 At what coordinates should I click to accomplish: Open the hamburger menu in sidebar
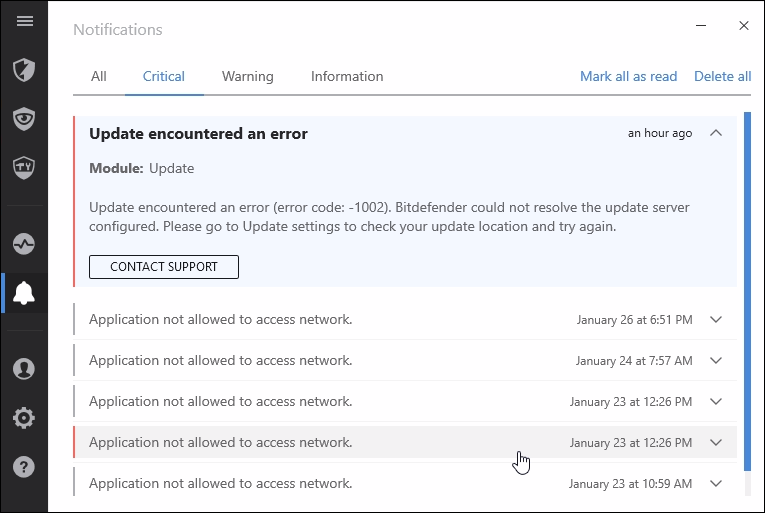(24, 21)
